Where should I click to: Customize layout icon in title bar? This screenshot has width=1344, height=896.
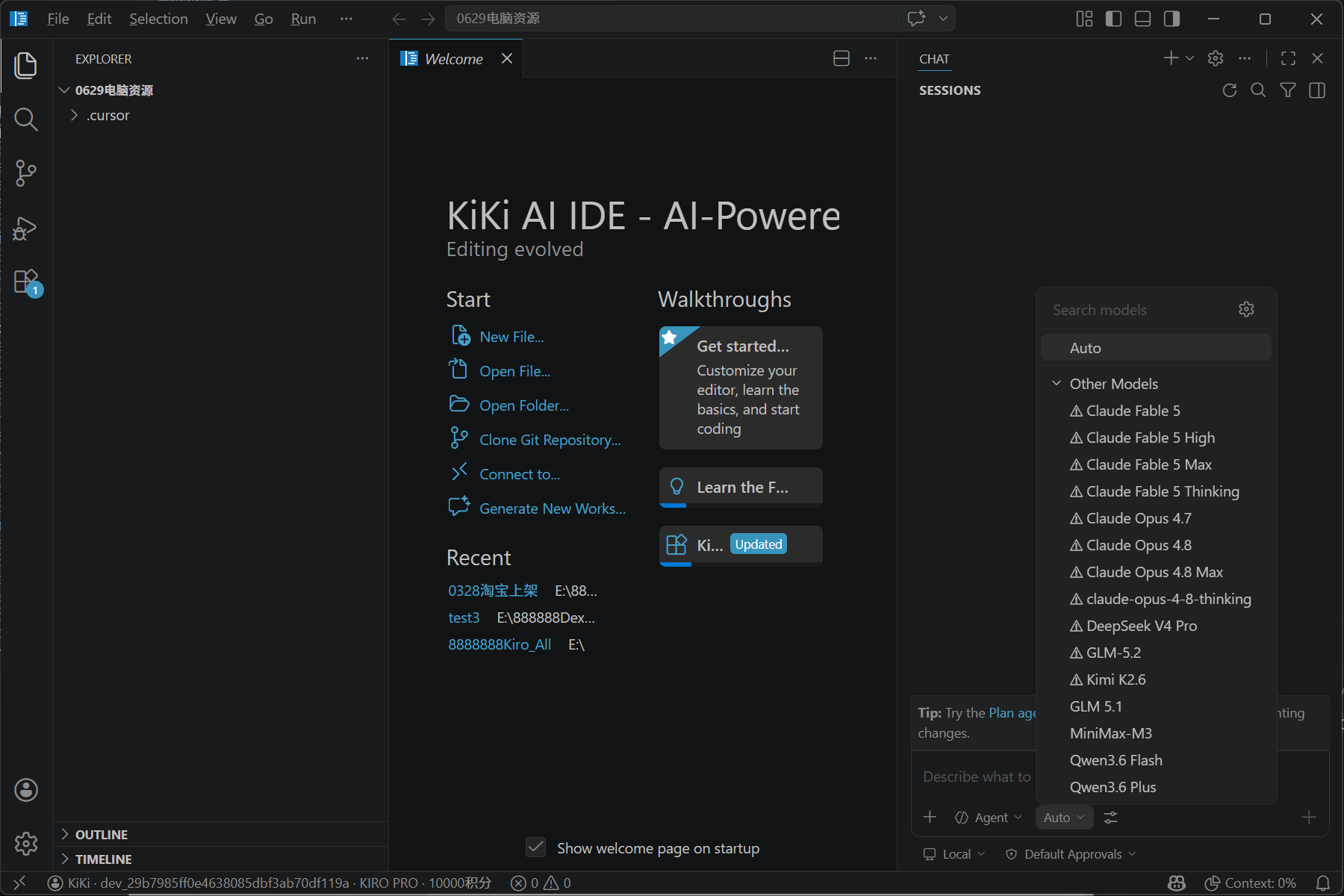click(x=1084, y=19)
